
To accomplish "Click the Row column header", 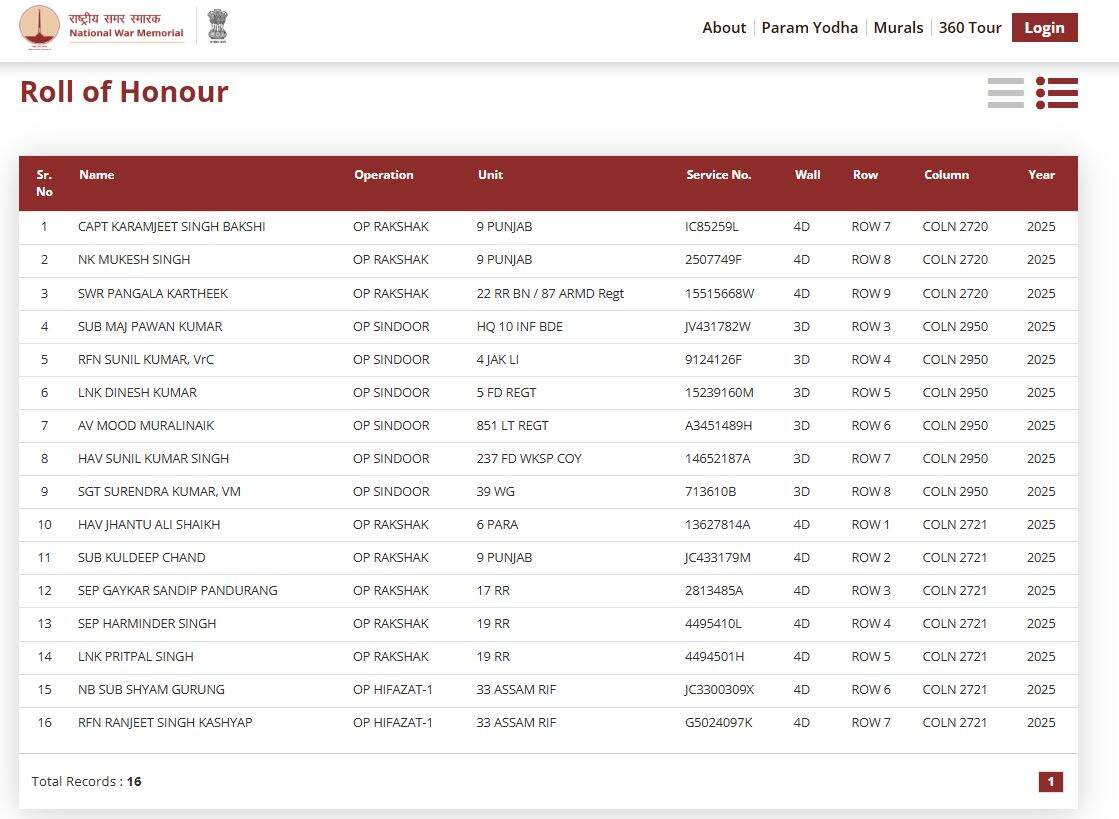I will 865,175.
